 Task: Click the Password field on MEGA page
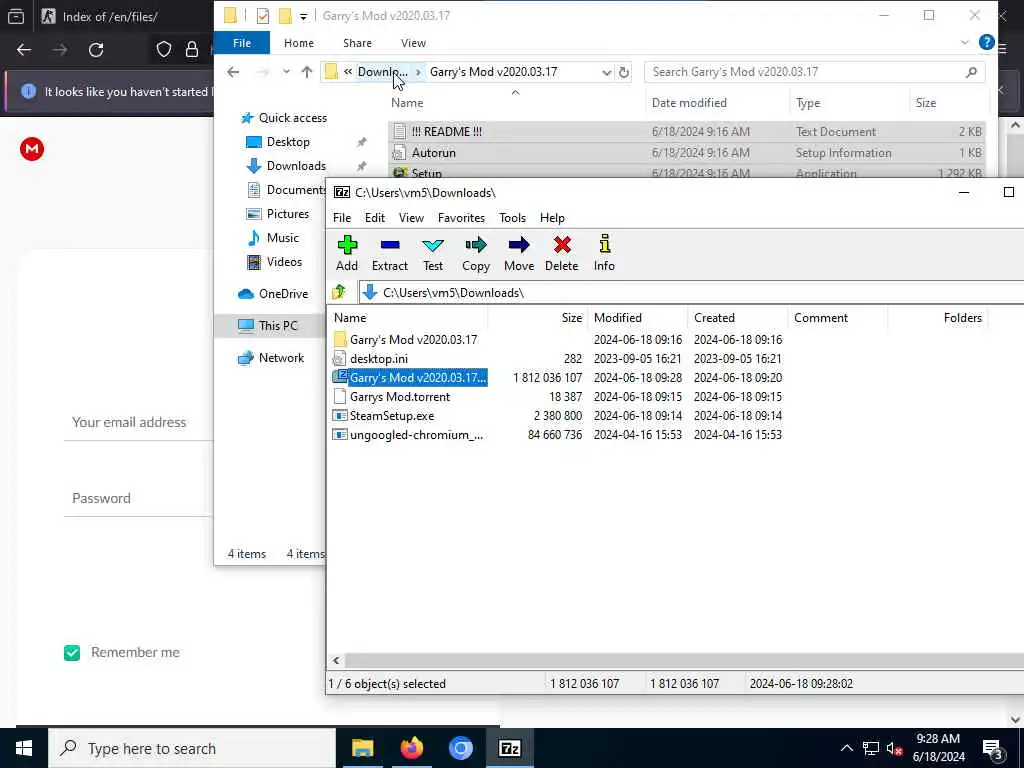coord(138,498)
